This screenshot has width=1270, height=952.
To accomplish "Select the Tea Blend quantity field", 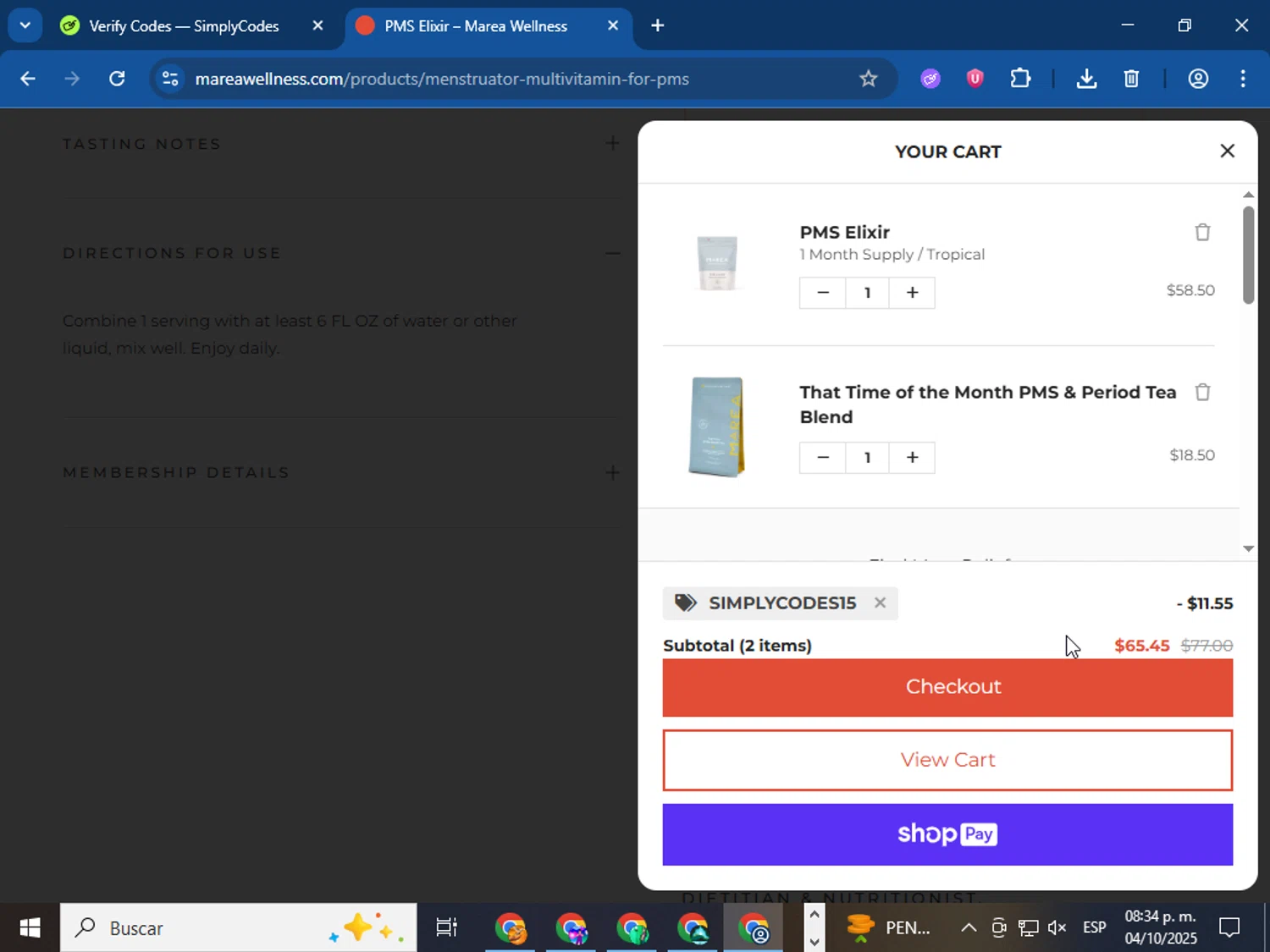I will [x=867, y=458].
